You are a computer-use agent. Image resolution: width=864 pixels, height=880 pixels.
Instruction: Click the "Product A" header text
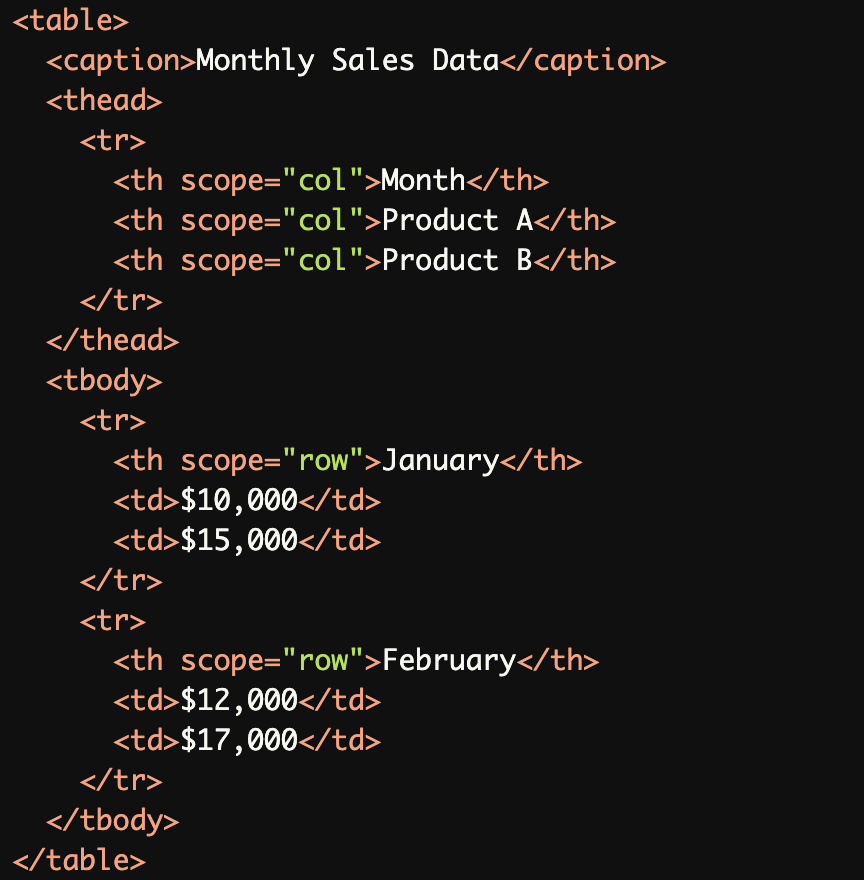click(x=457, y=220)
